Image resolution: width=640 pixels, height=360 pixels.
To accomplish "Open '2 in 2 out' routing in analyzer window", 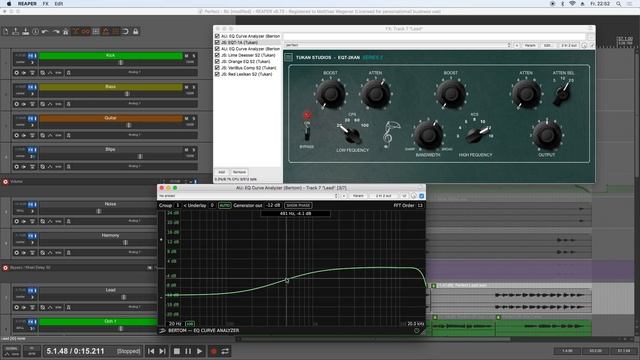I will pyautogui.click(x=383, y=196).
